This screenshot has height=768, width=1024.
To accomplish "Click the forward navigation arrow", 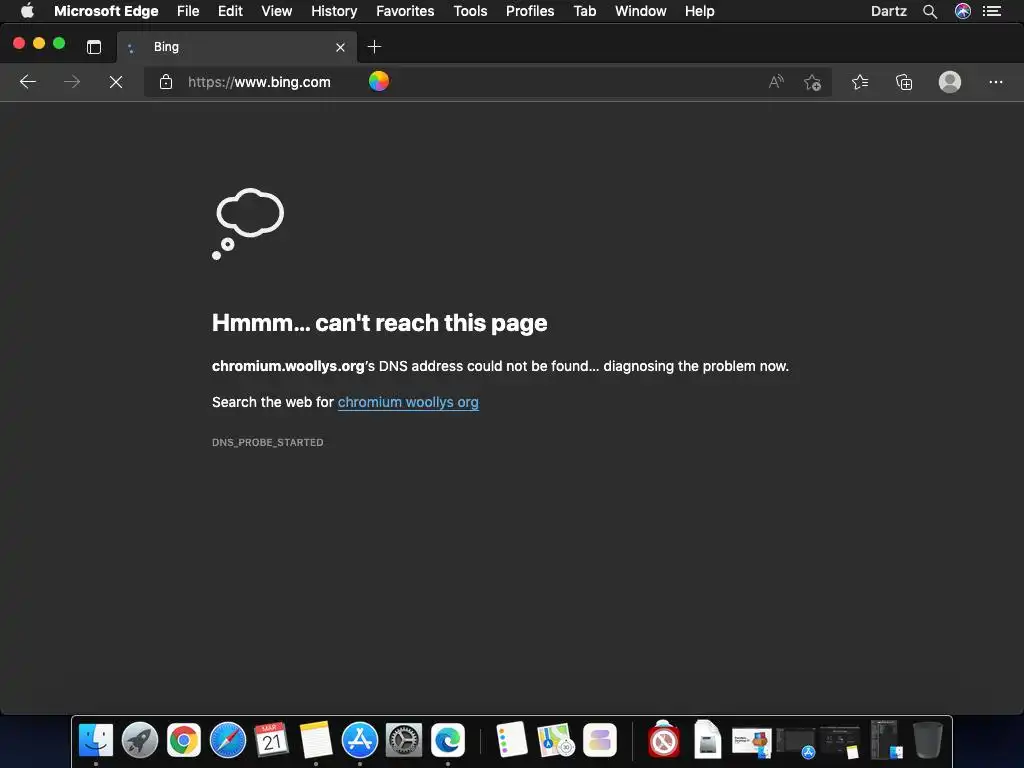I will point(72,82).
